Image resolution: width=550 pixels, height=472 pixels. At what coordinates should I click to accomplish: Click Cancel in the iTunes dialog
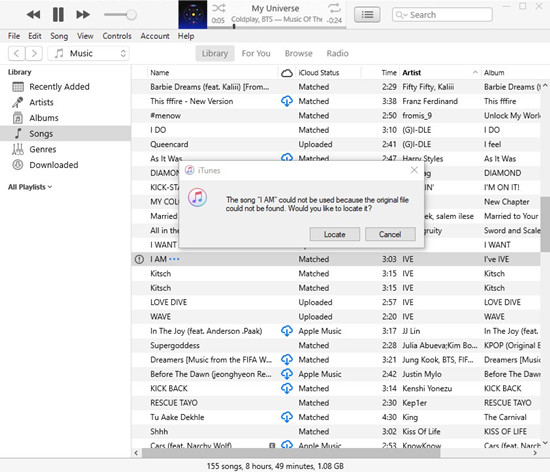tap(390, 234)
